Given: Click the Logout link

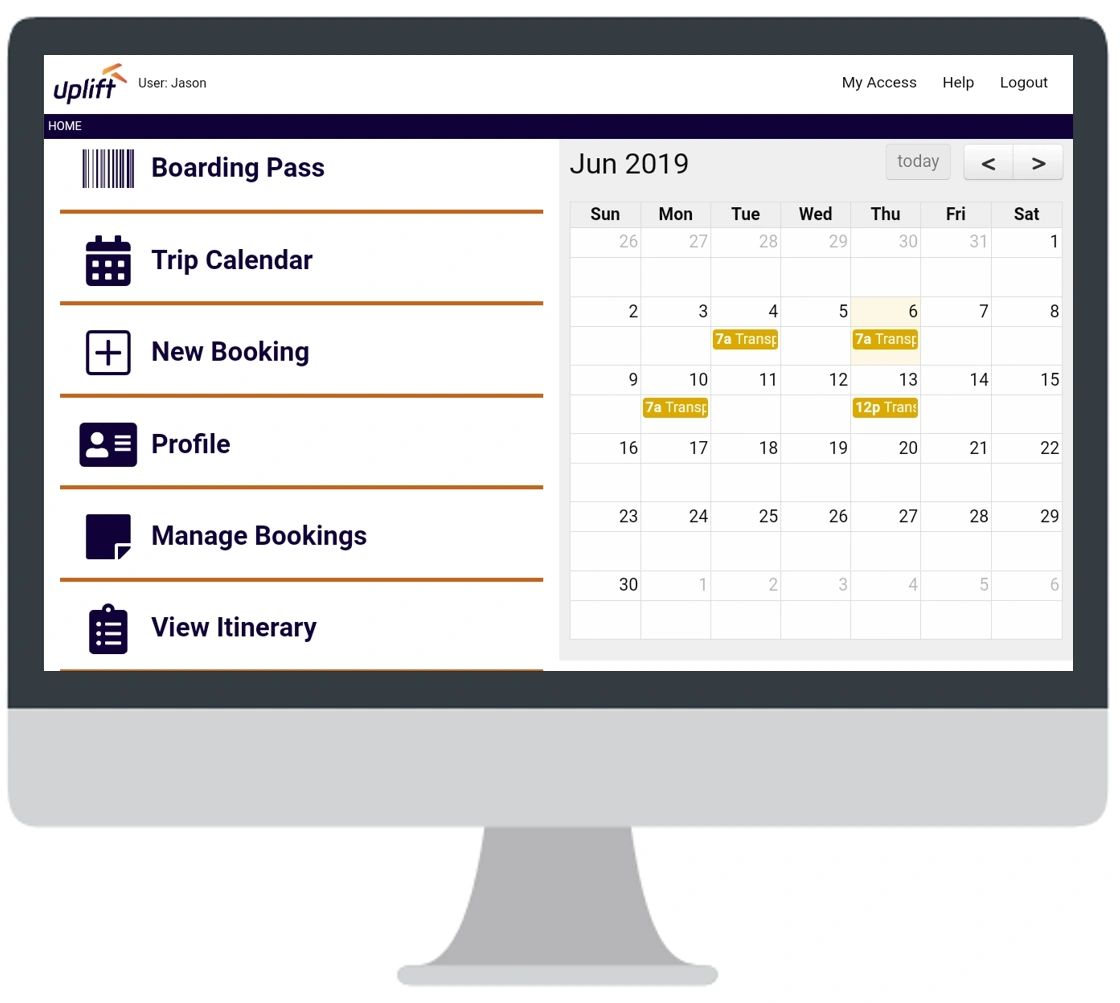Looking at the screenshot, I should point(1023,82).
